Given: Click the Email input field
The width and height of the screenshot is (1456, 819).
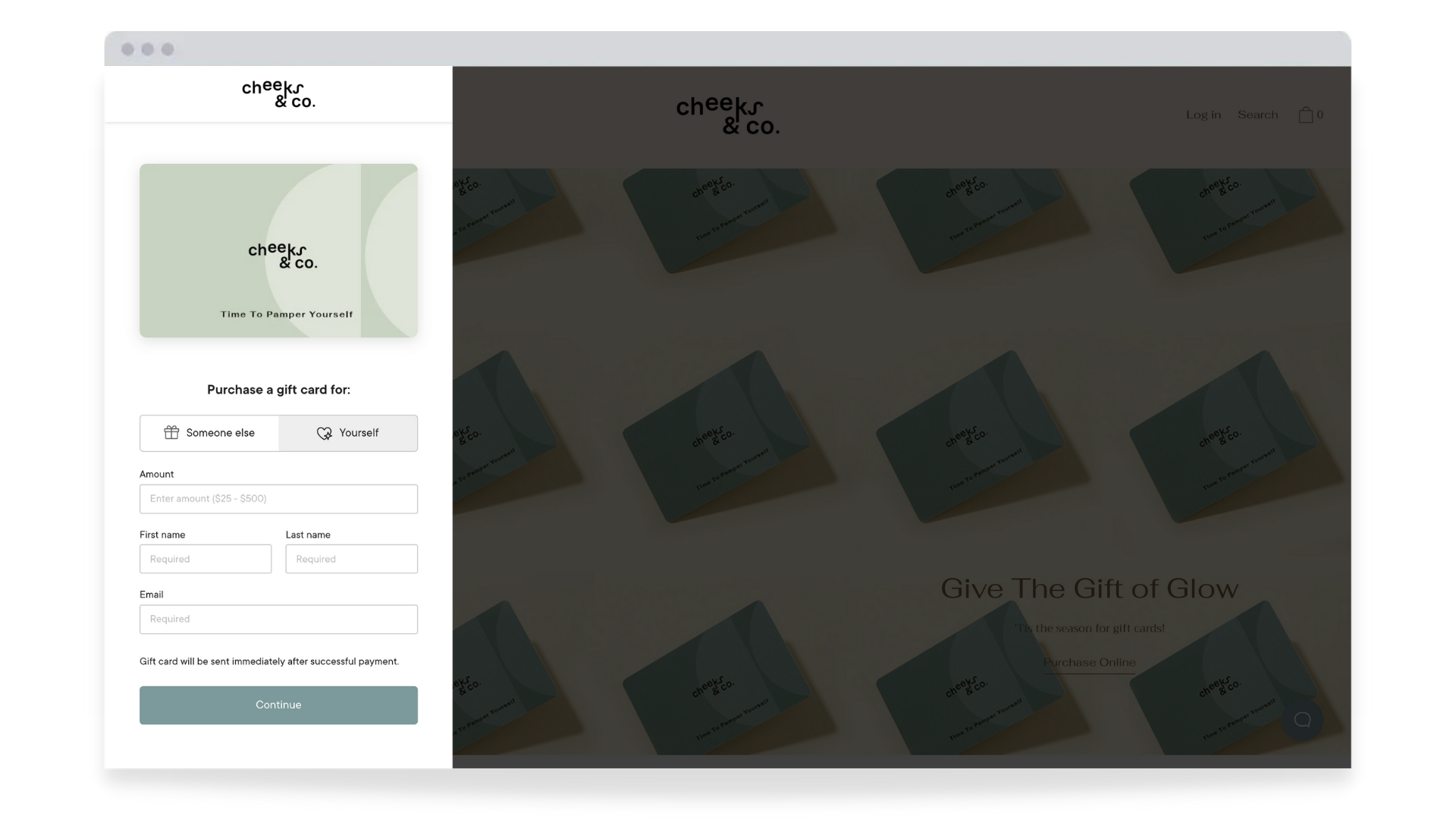Looking at the screenshot, I should pyautogui.click(x=278, y=619).
